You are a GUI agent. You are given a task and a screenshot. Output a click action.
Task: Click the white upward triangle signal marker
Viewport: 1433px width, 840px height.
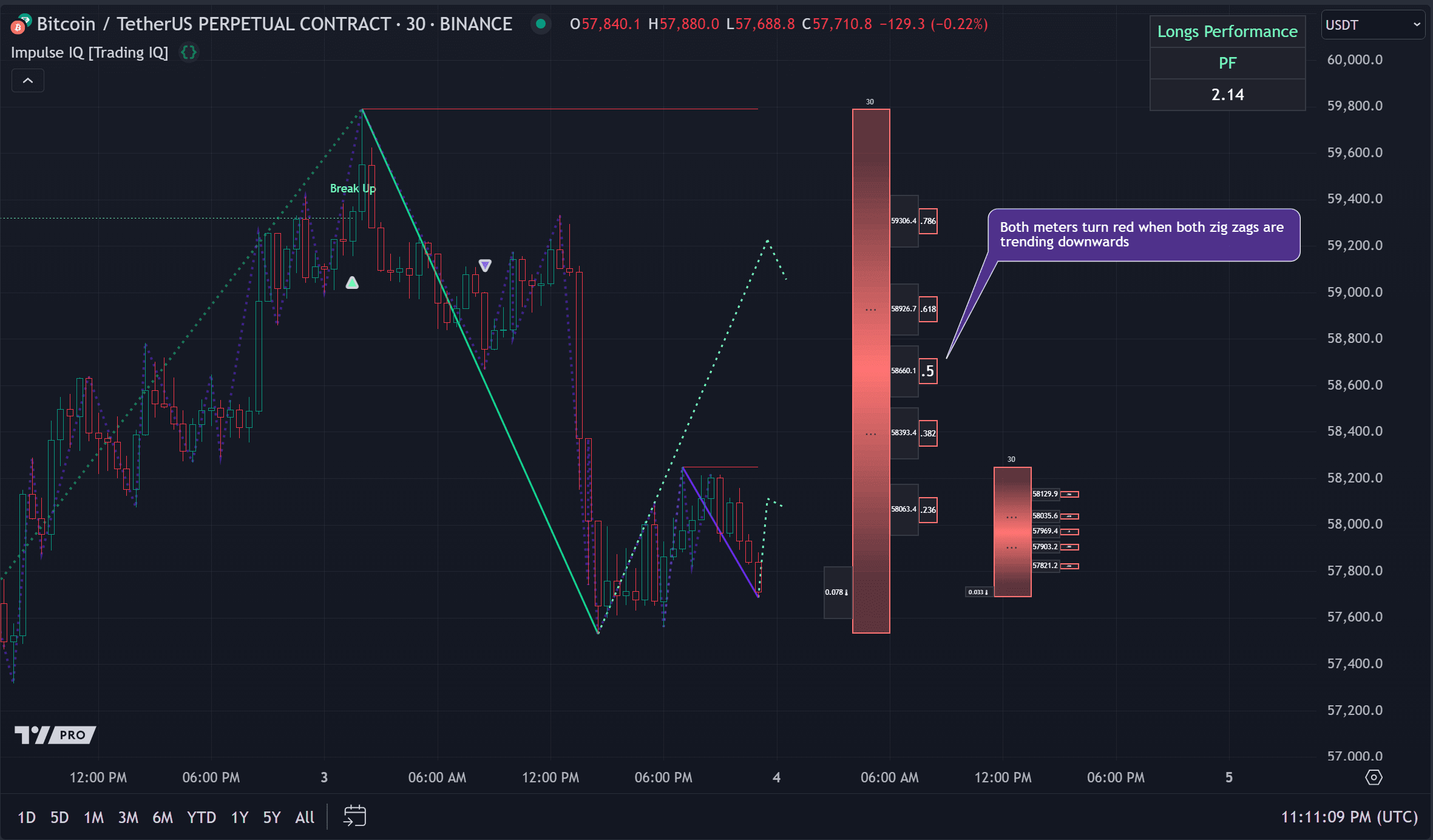click(352, 283)
